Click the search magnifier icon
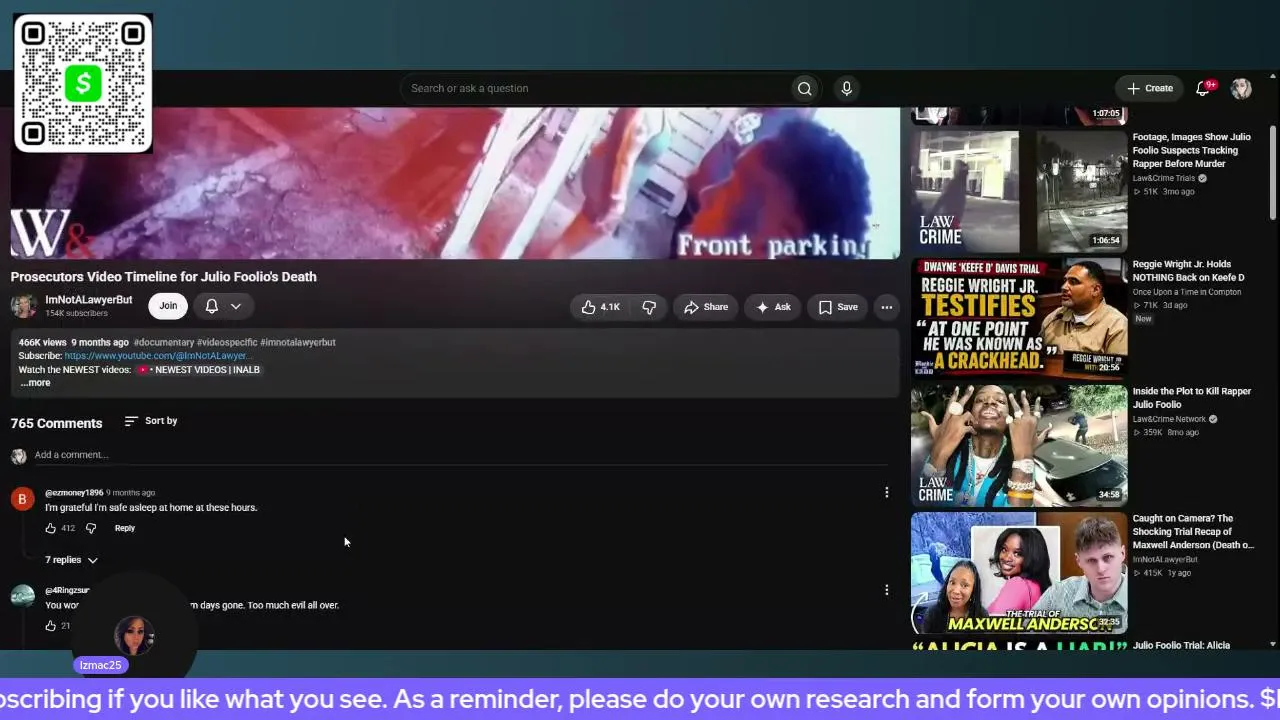This screenshot has width=1280, height=720. [x=804, y=88]
